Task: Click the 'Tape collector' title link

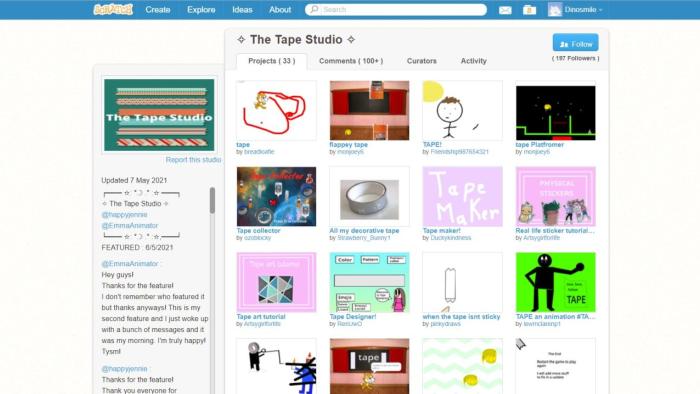Action: [258, 231]
